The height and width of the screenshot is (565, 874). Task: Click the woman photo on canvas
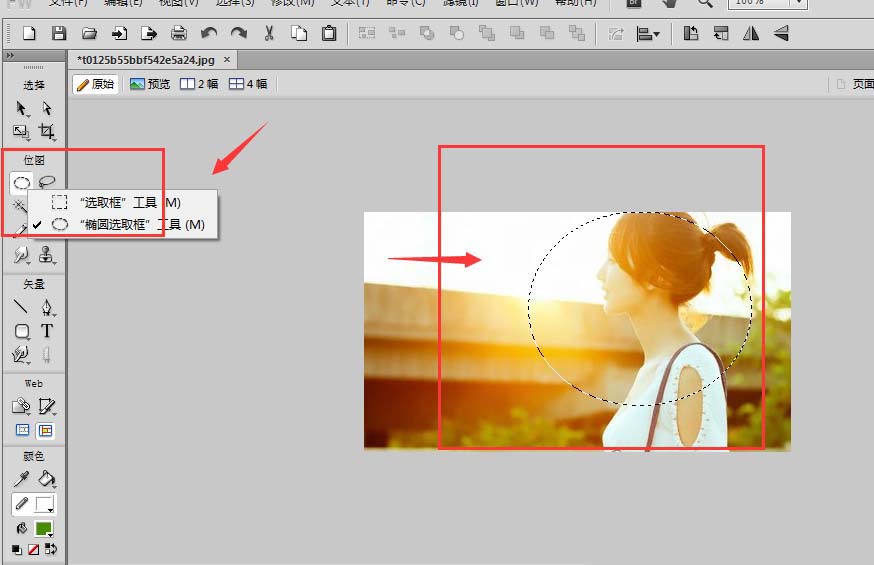(x=577, y=331)
